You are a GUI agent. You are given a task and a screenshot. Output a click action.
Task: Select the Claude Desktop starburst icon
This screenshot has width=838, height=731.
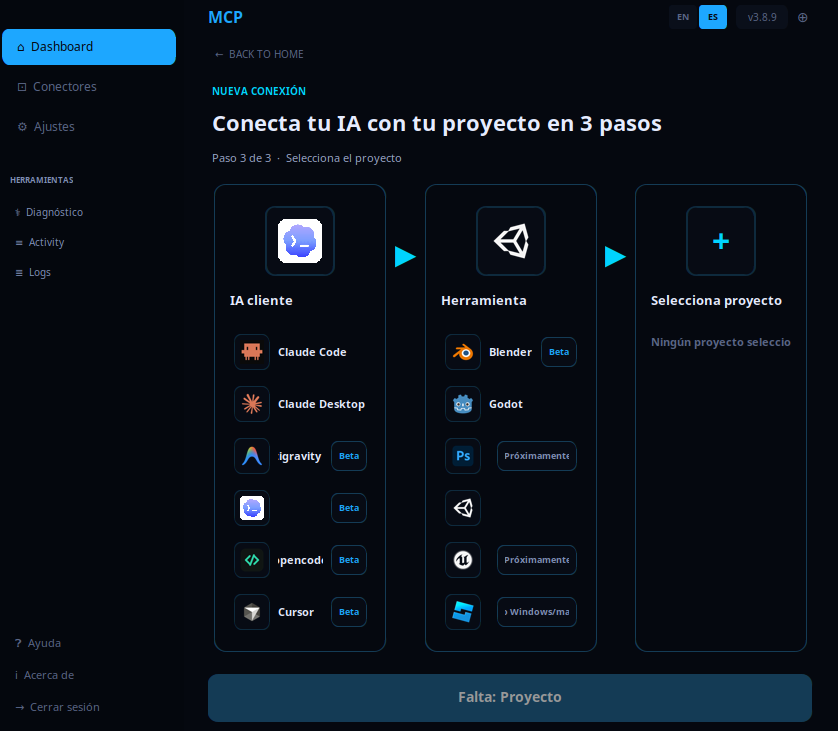252,404
